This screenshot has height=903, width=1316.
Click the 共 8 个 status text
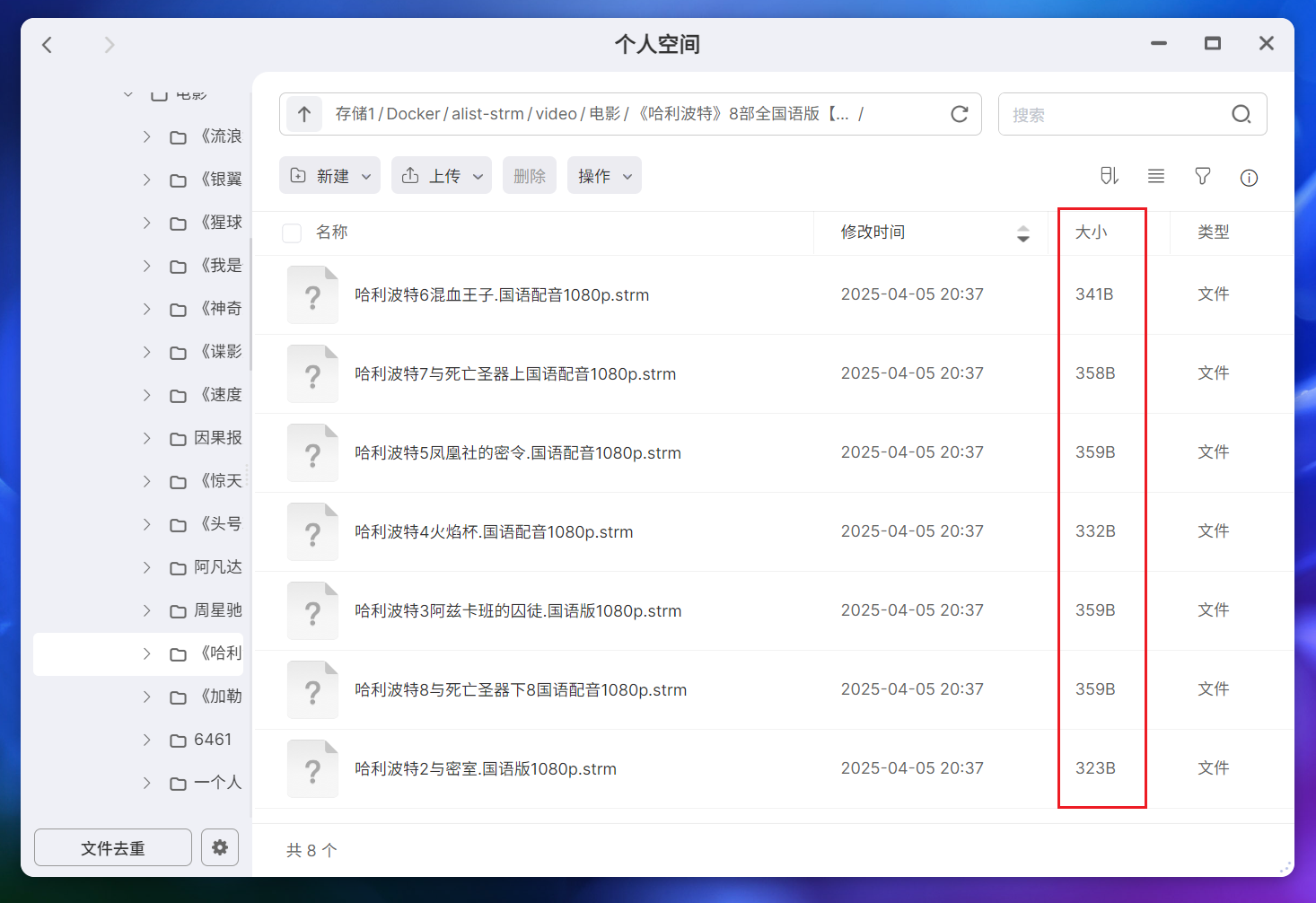[311, 850]
